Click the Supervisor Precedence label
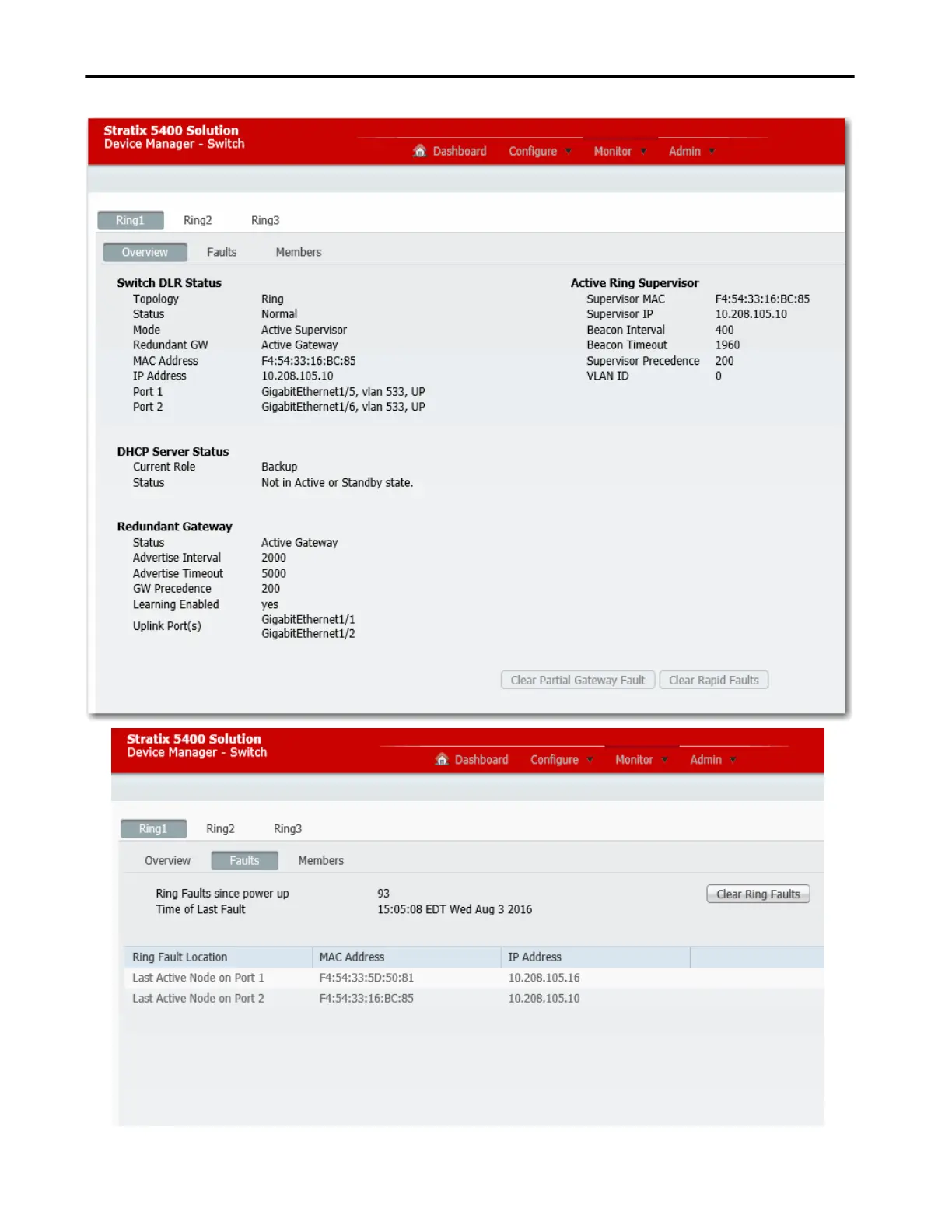 tap(643, 361)
